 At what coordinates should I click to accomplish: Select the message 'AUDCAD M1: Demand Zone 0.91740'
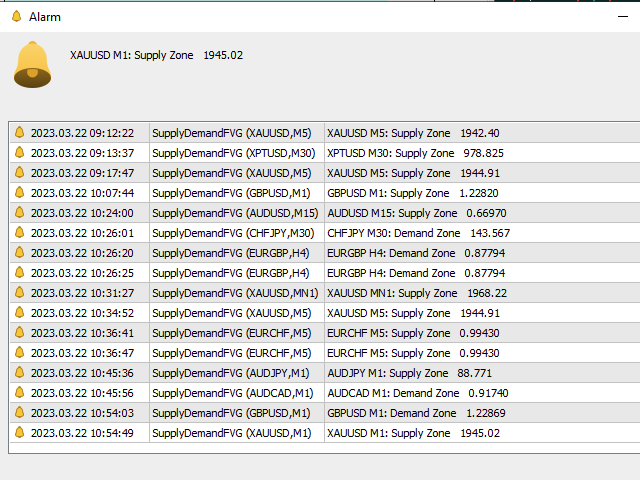pyautogui.click(x=418, y=393)
